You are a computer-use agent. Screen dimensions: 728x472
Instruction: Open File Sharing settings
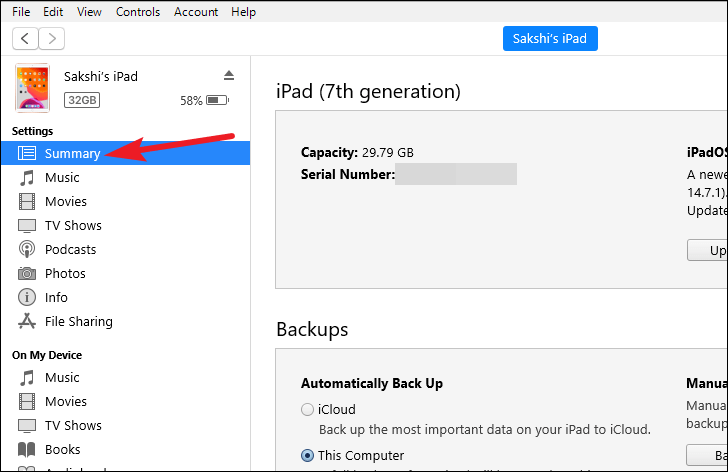pos(125,321)
